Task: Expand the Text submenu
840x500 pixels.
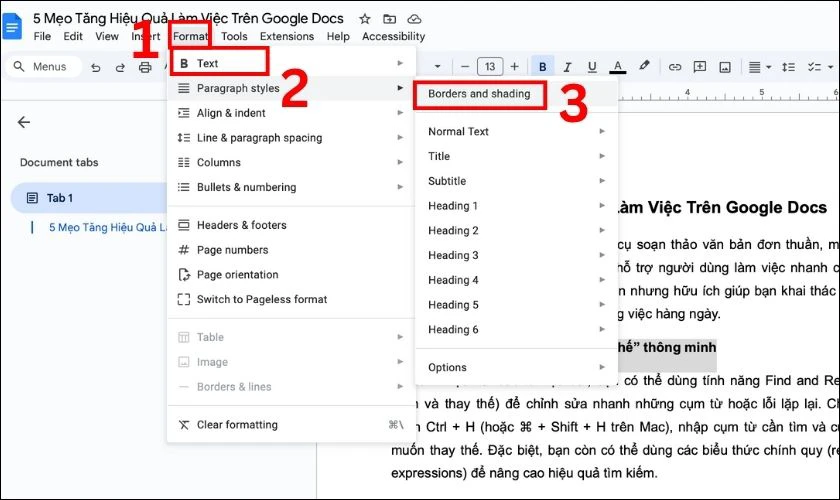Action: (291, 63)
